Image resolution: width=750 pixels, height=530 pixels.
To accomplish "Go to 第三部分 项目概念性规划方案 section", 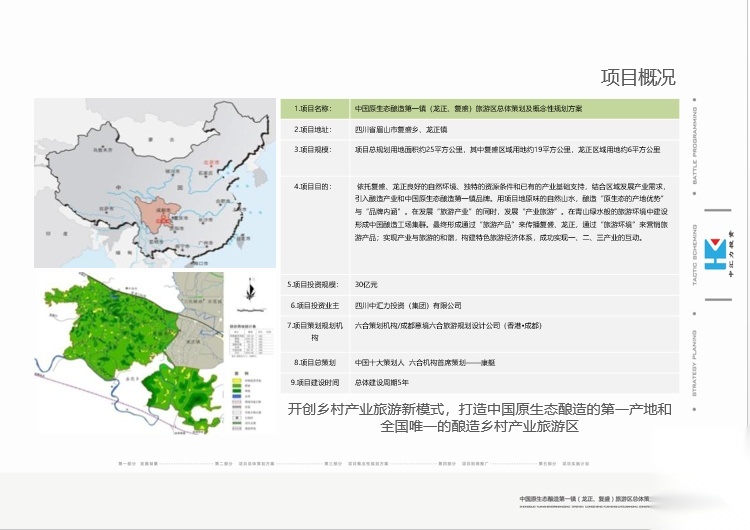I will pyautogui.click(x=356, y=464).
